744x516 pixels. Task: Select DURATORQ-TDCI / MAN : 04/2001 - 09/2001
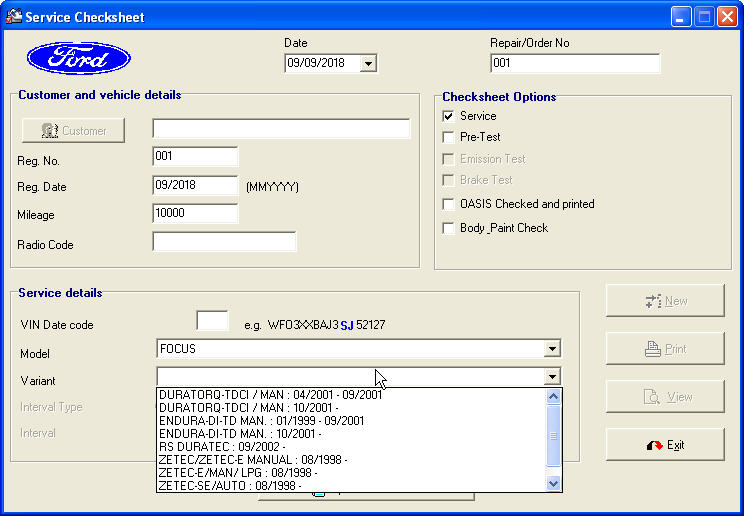point(351,395)
